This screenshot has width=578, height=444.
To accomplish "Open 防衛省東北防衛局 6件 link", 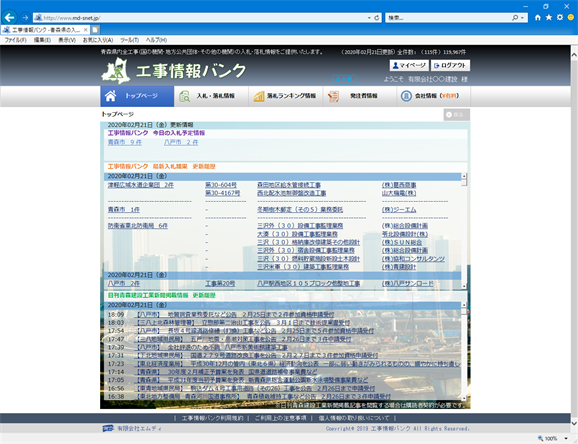I will coord(137,226).
